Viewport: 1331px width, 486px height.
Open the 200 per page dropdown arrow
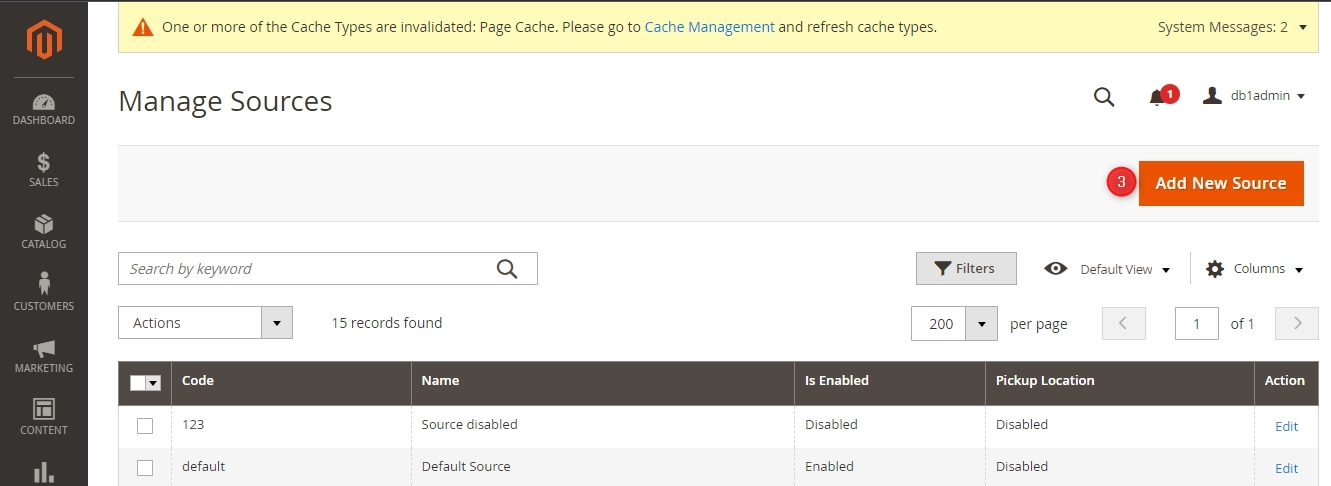coord(983,324)
